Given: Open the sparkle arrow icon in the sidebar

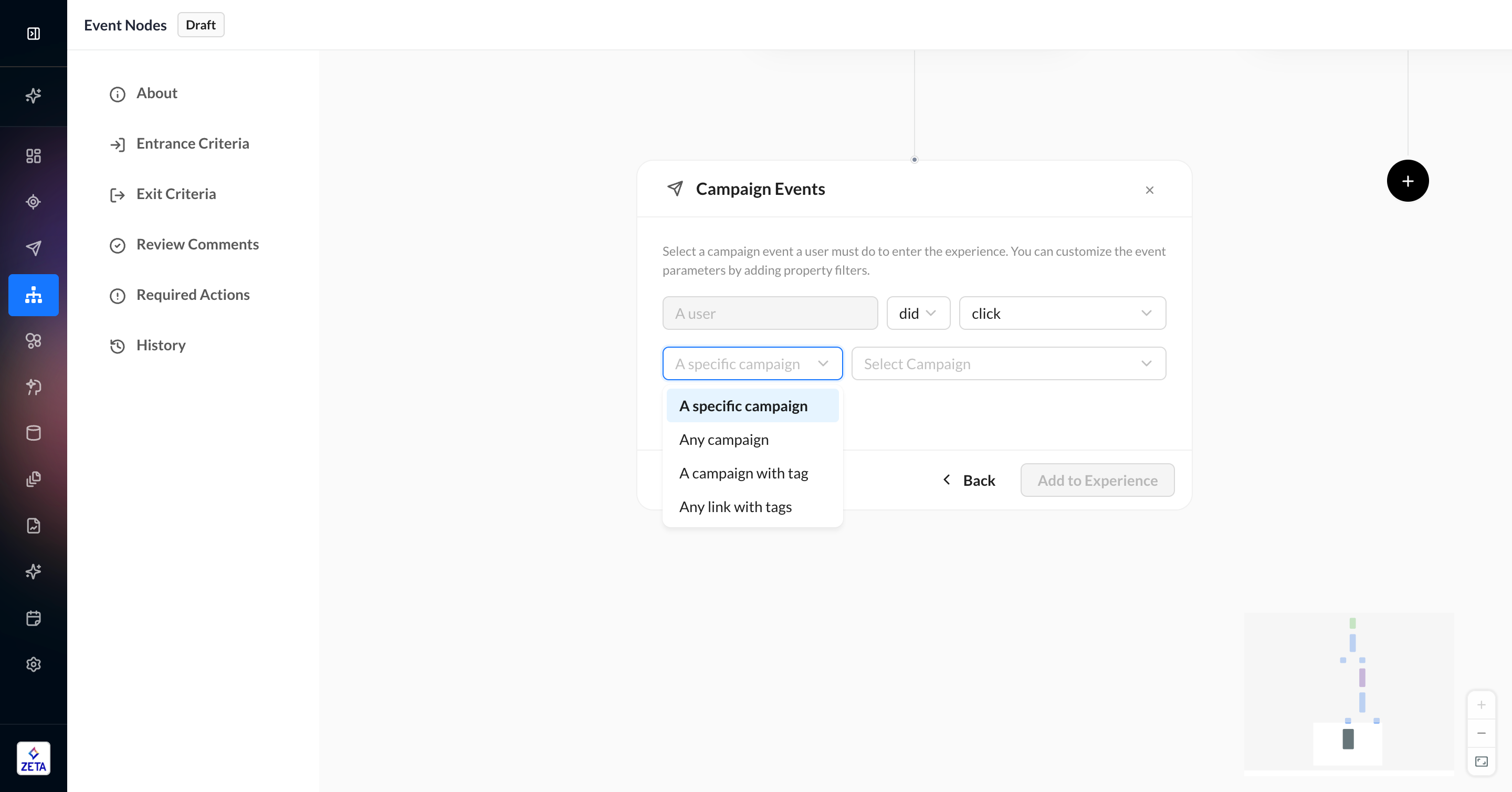Looking at the screenshot, I should pos(34,387).
